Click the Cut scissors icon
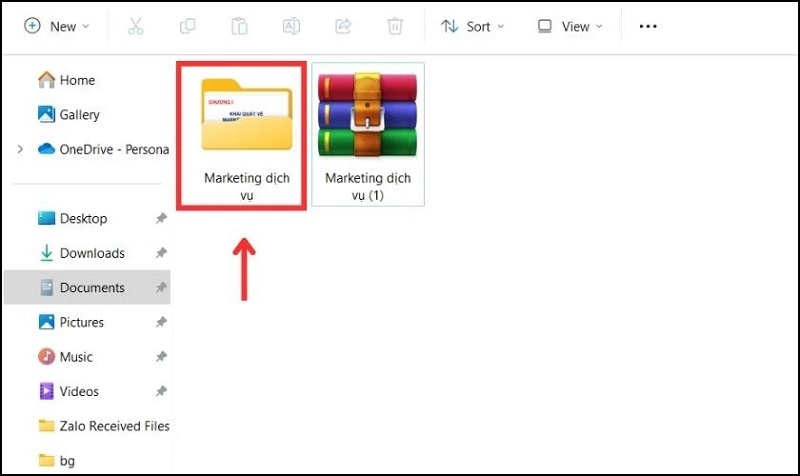 tap(136, 27)
